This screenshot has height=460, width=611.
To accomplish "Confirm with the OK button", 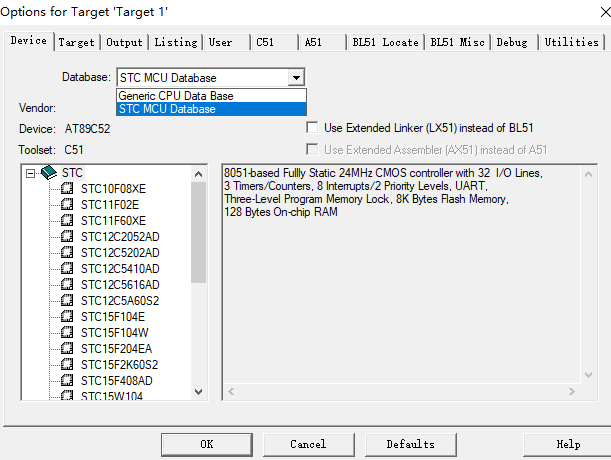I will click(207, 444).
